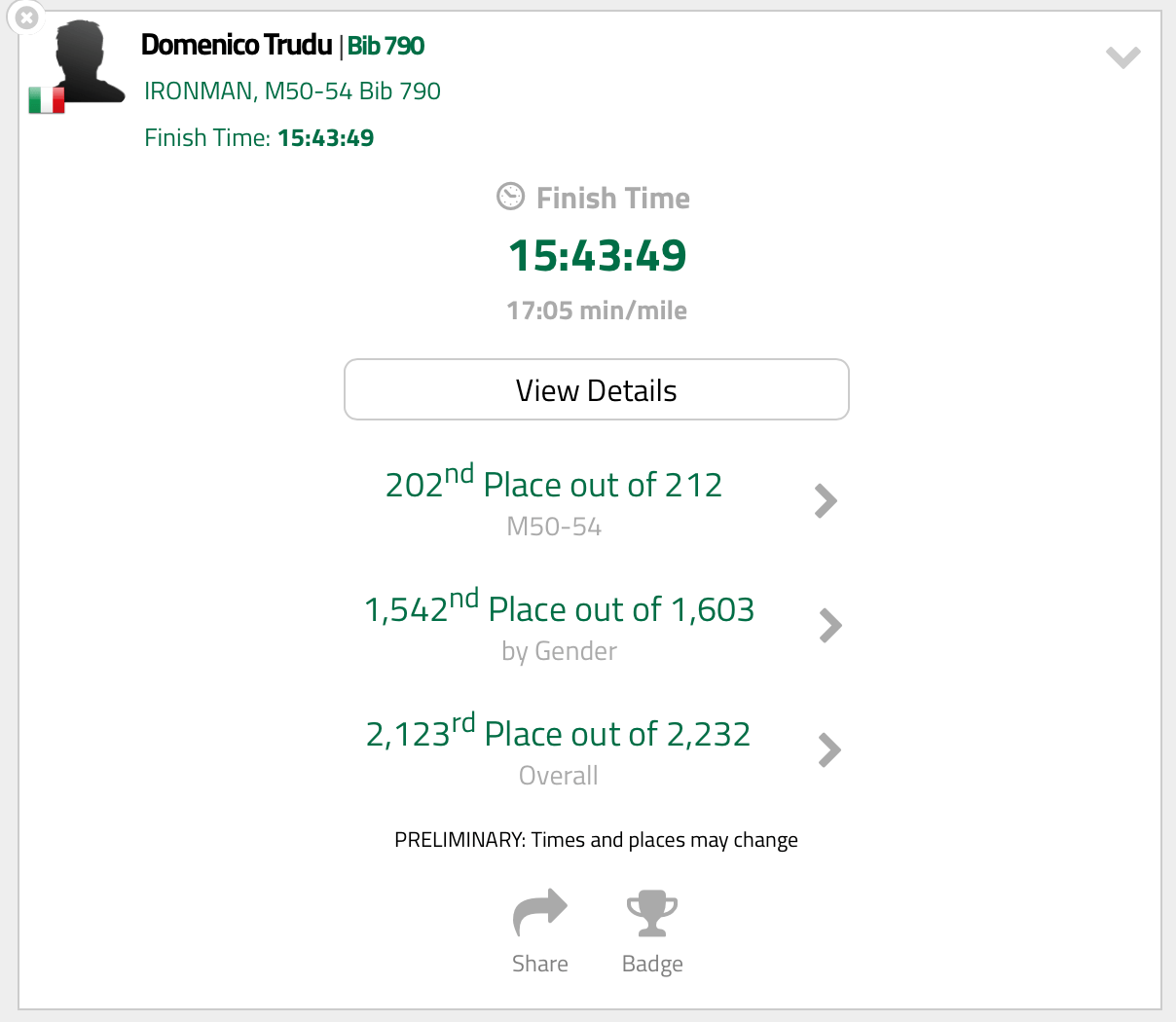This screenshot has width=1176, height=1022.
Task: Expand the M50-54 division placement arrow
Action: [x=826, y=501]
